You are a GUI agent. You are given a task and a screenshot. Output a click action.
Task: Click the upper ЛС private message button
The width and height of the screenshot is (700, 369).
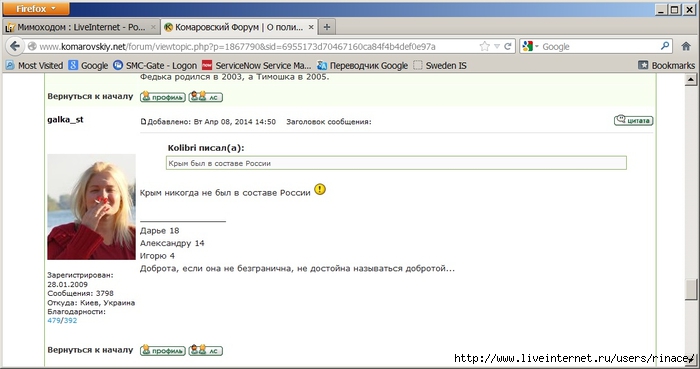tap(205, 97)
